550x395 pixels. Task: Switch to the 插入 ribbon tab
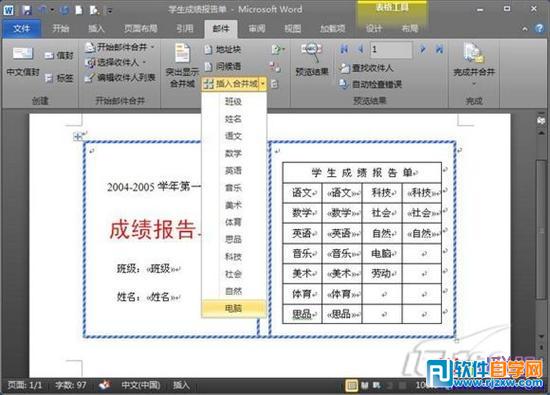coord(96,28)
